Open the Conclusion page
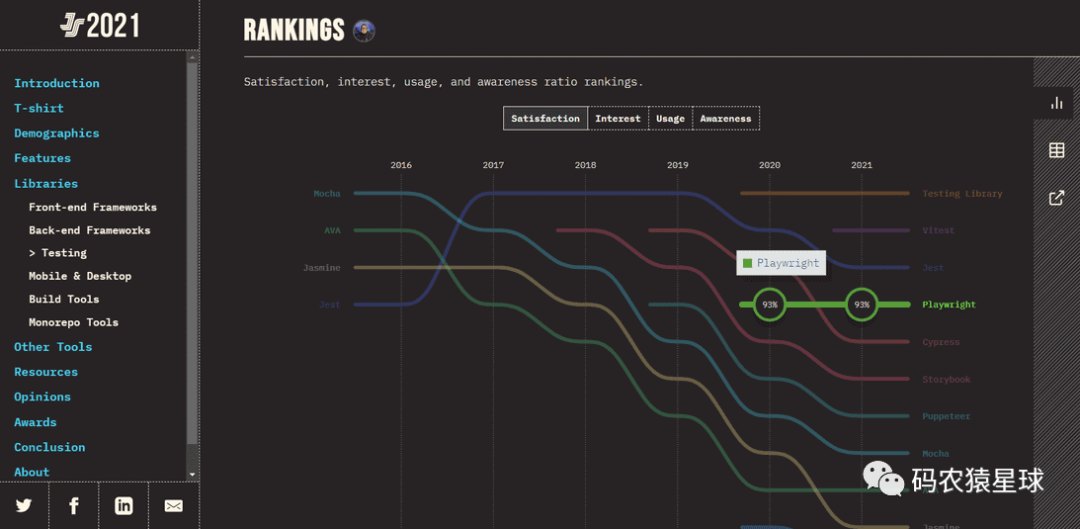 [x=50, y=447]
